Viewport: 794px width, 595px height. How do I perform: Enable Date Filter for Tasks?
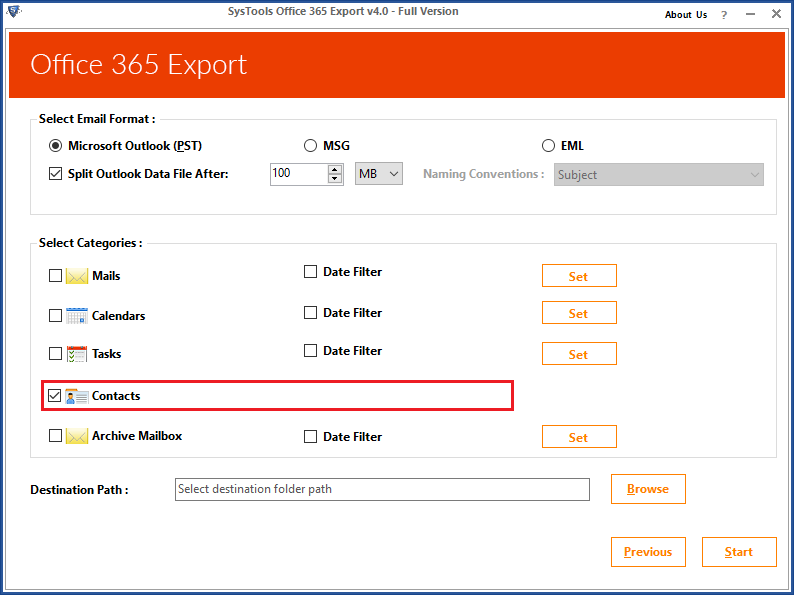[310, 351]
